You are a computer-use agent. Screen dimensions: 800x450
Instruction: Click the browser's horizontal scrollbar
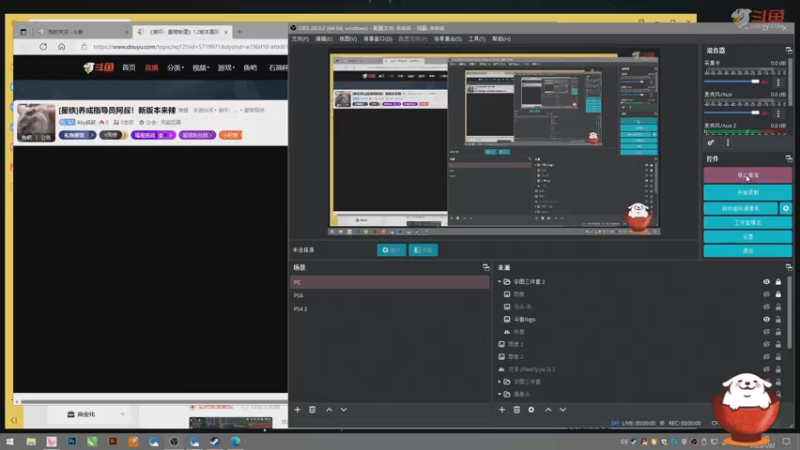[x=152, y=402]
